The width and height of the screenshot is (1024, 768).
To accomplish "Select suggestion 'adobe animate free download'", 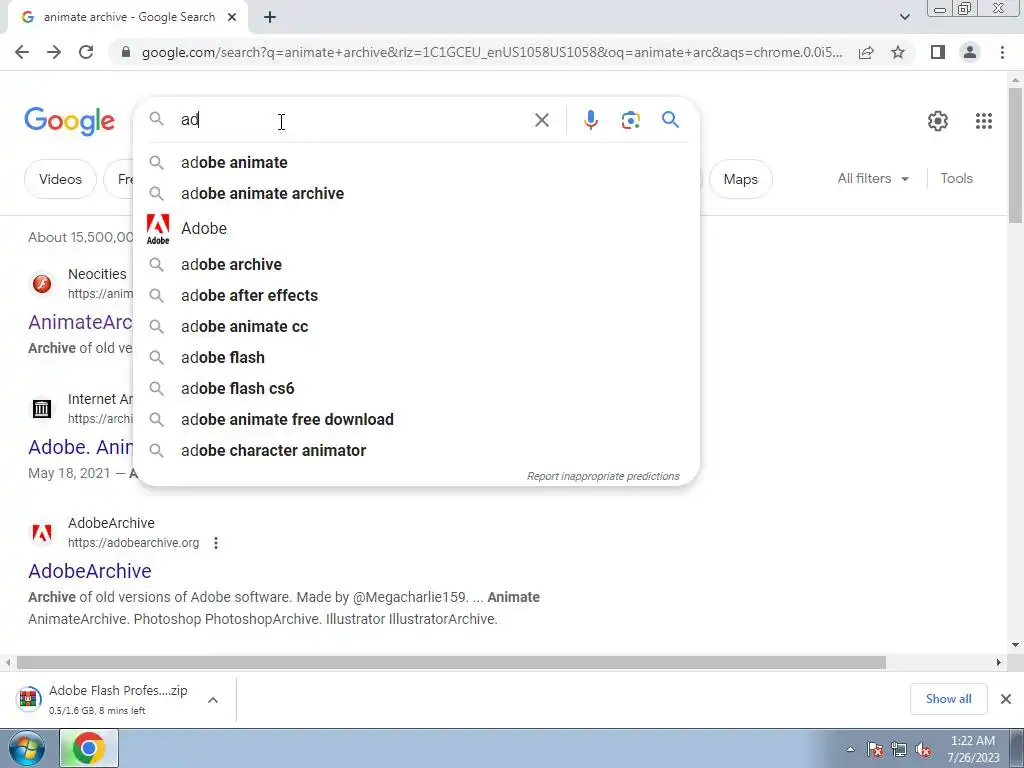I will tap(417, 419).
